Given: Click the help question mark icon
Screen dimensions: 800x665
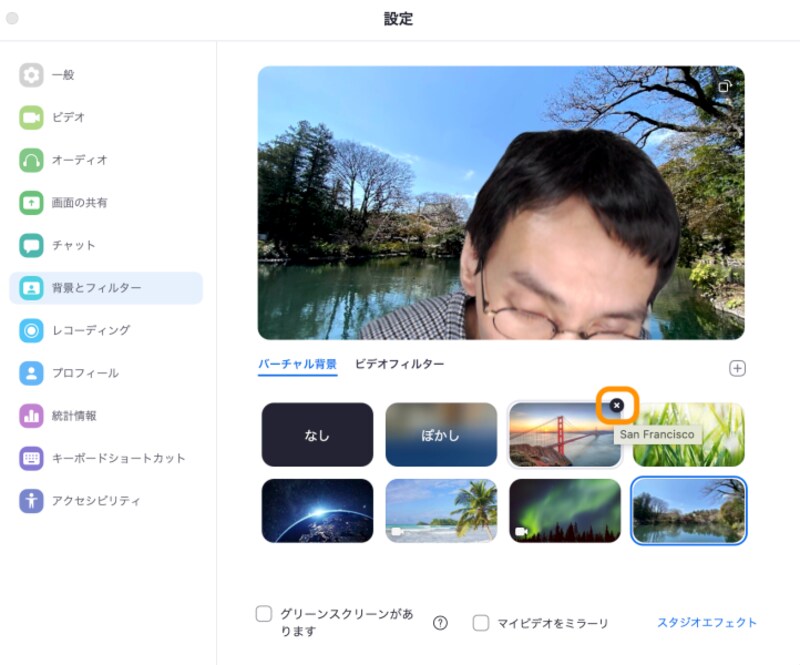Looking at the screenshot, I should pyautogui.click(x=441, y=621).
